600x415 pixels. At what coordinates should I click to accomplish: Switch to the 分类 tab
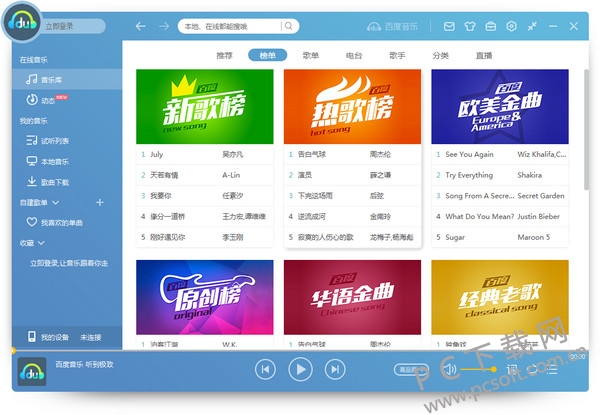[x=440, y=55]
